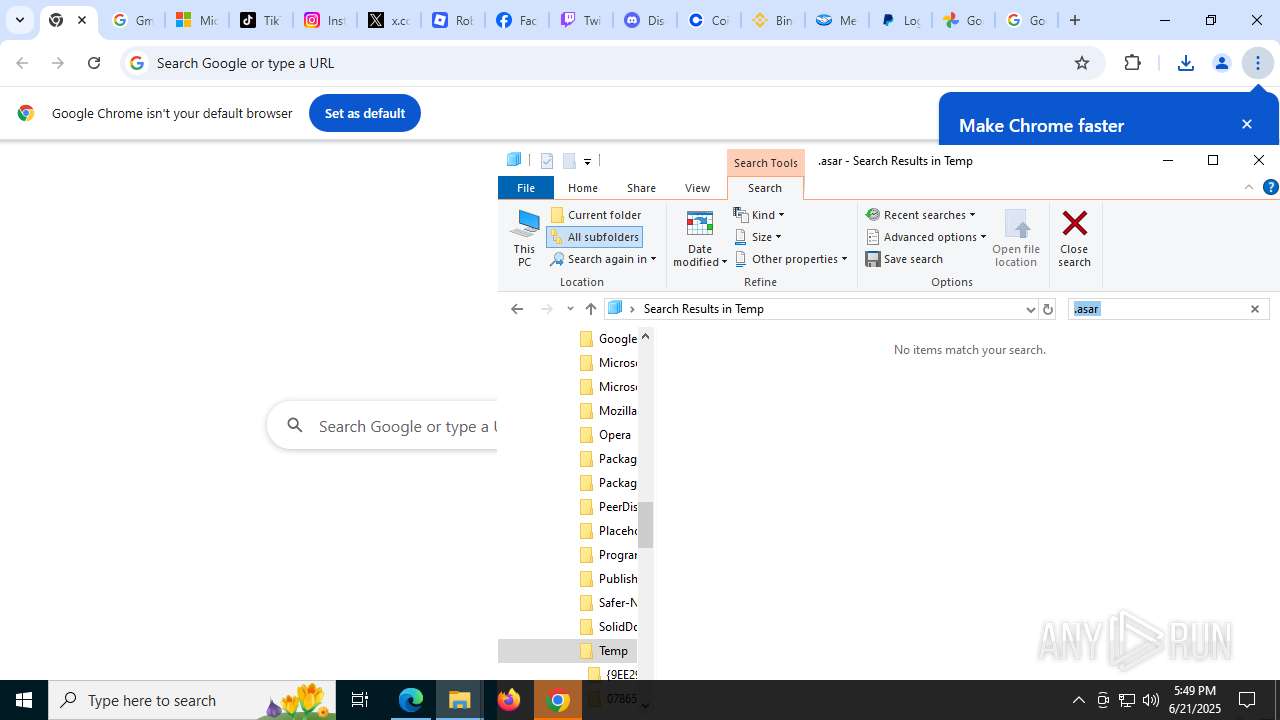Open the Kind filter dropdown
The width and height of the screenshot is (1280, 720).
click(x=759, y=215)
